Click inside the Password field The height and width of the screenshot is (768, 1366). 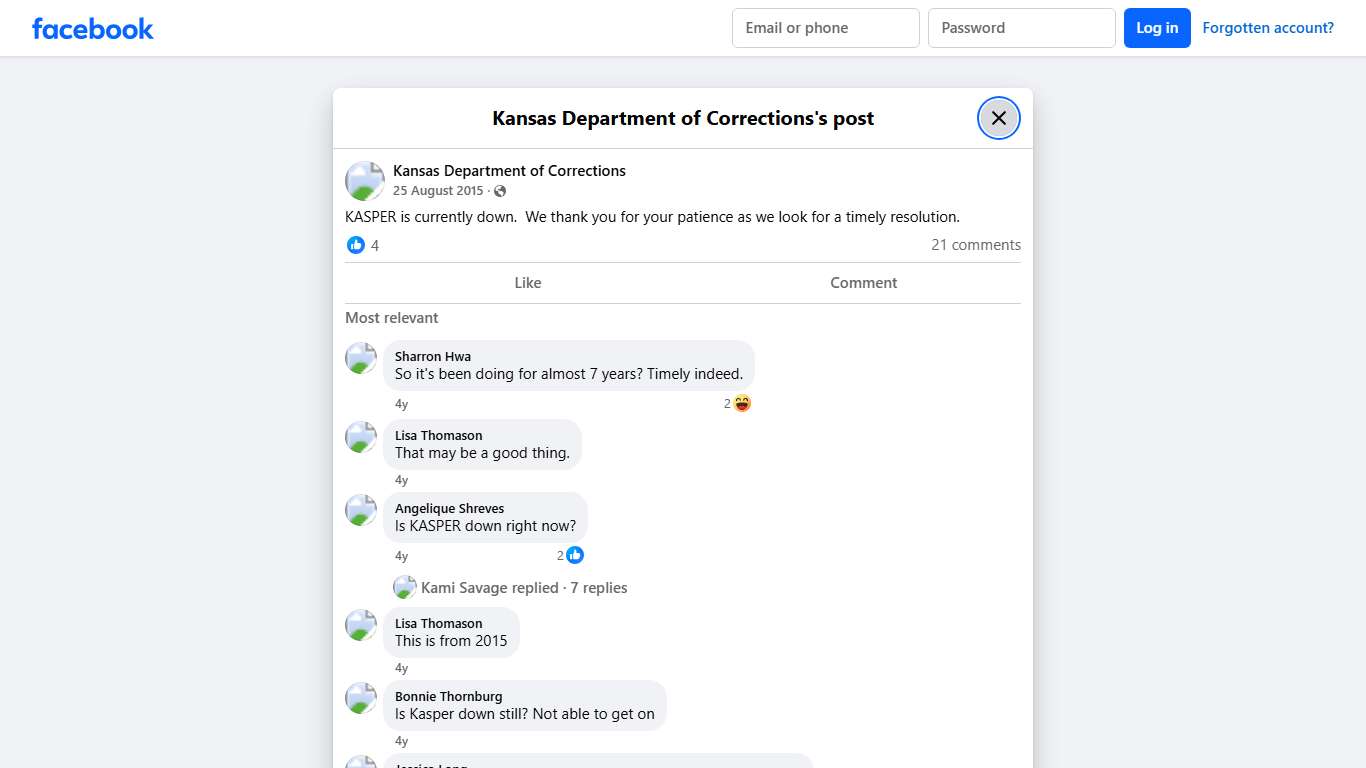[1021, 28]
